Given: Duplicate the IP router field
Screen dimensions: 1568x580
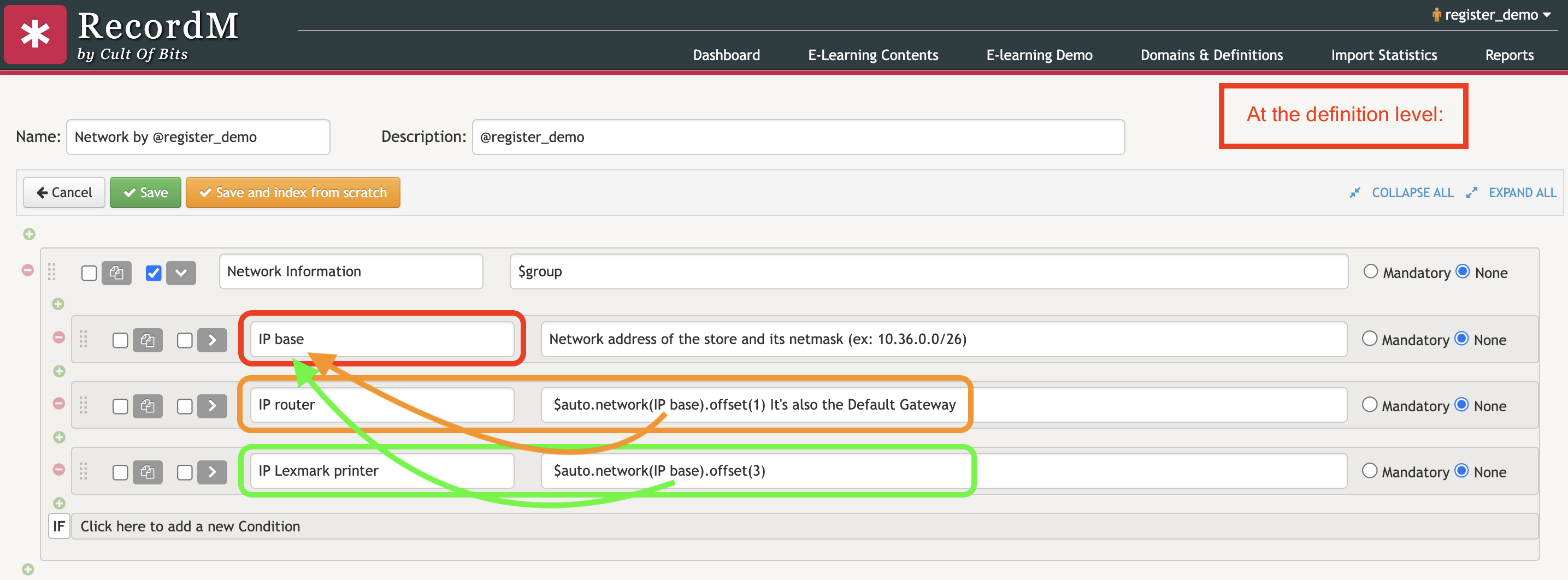Looking at the screenshot, I should 148,406.
